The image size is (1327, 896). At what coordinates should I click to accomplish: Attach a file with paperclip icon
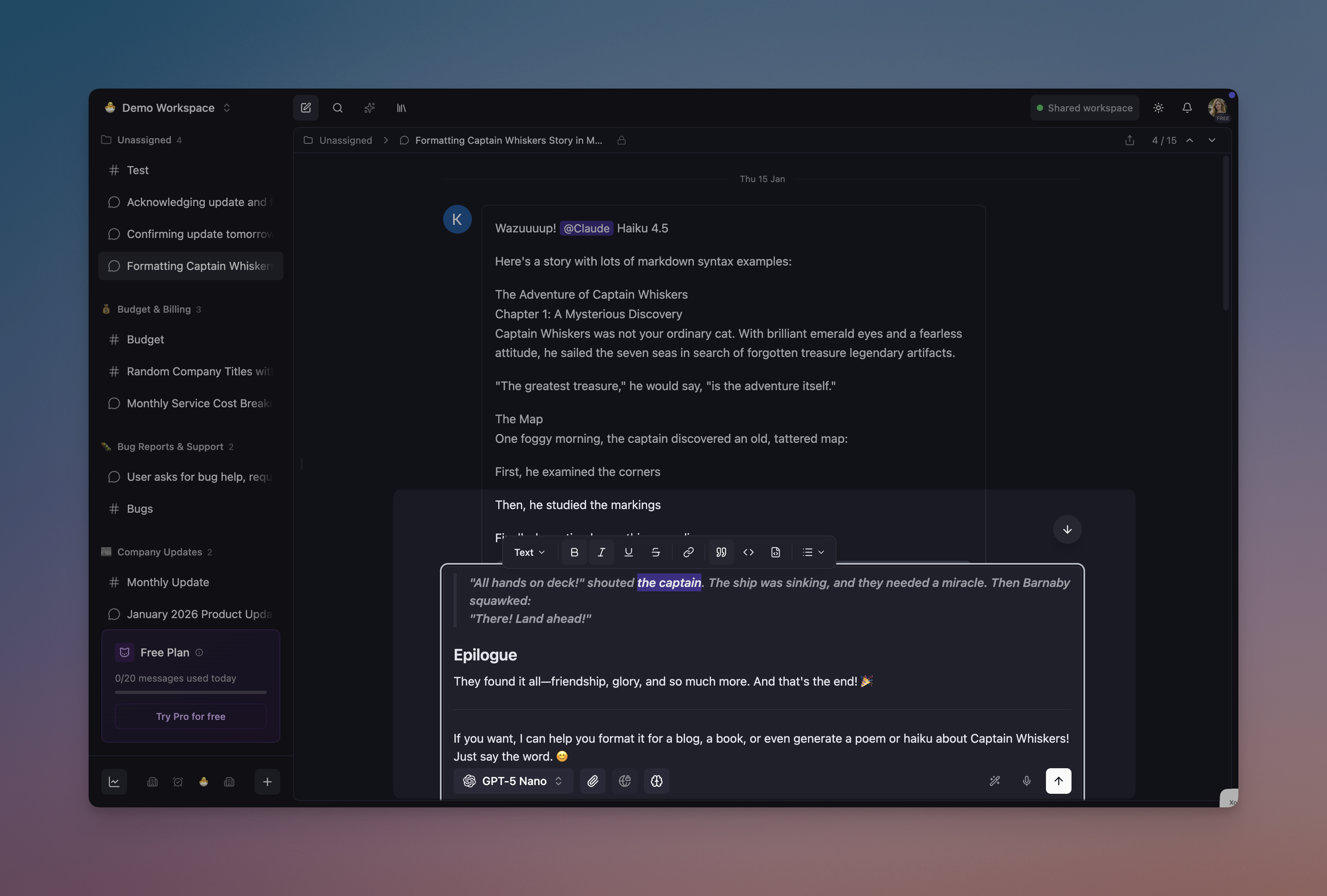[593, 781]
